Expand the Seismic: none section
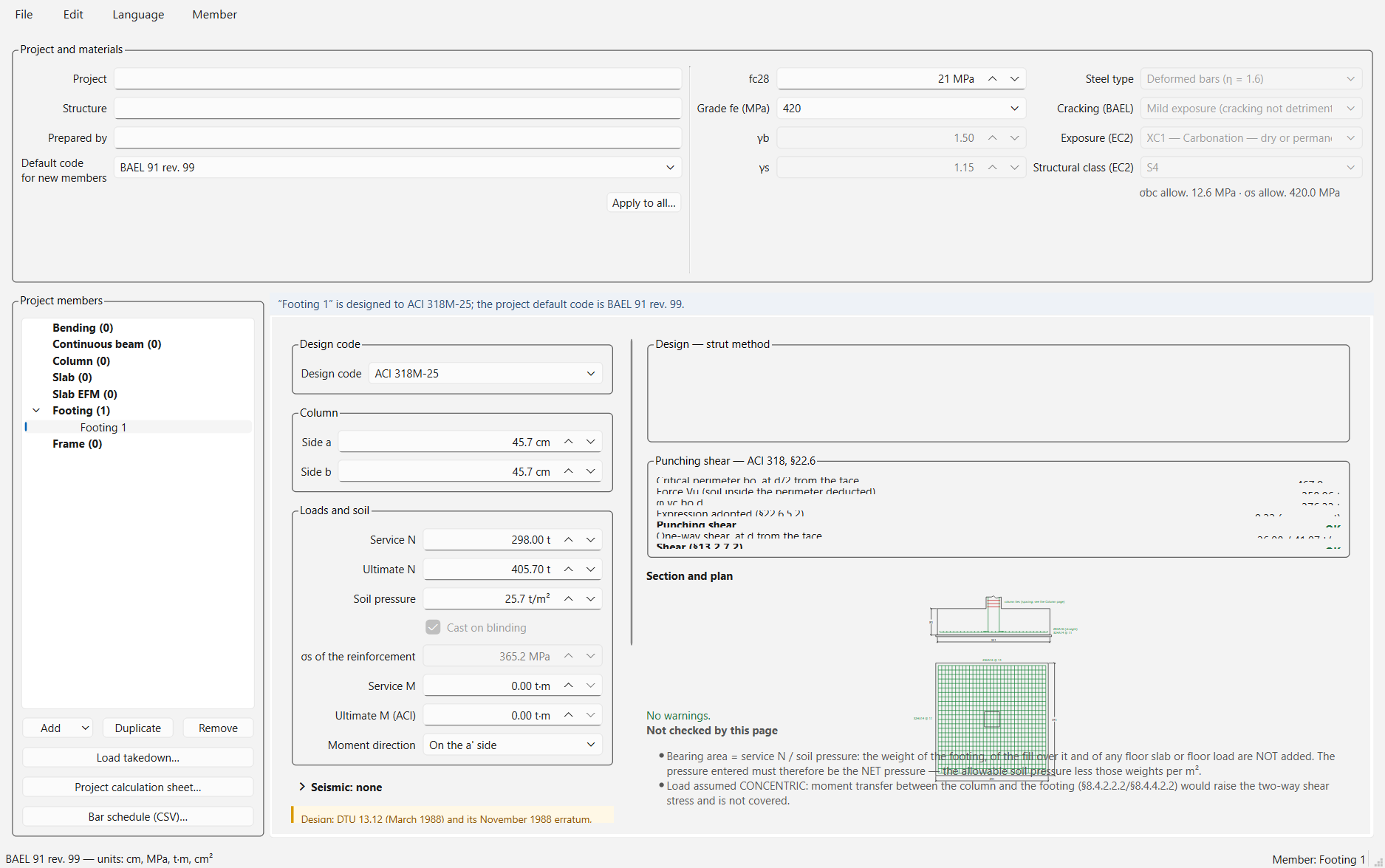 [x=302, y=787]
